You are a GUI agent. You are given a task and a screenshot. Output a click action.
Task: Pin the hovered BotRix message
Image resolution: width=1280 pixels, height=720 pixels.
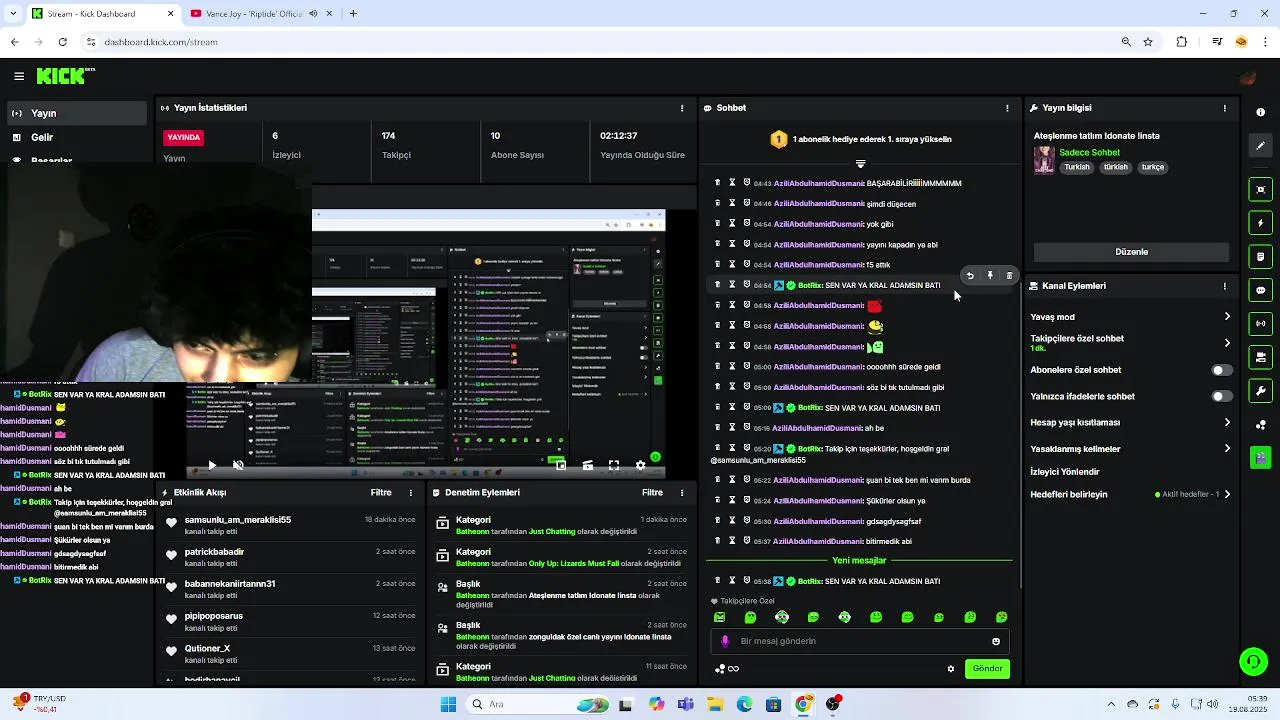[990, 276]
